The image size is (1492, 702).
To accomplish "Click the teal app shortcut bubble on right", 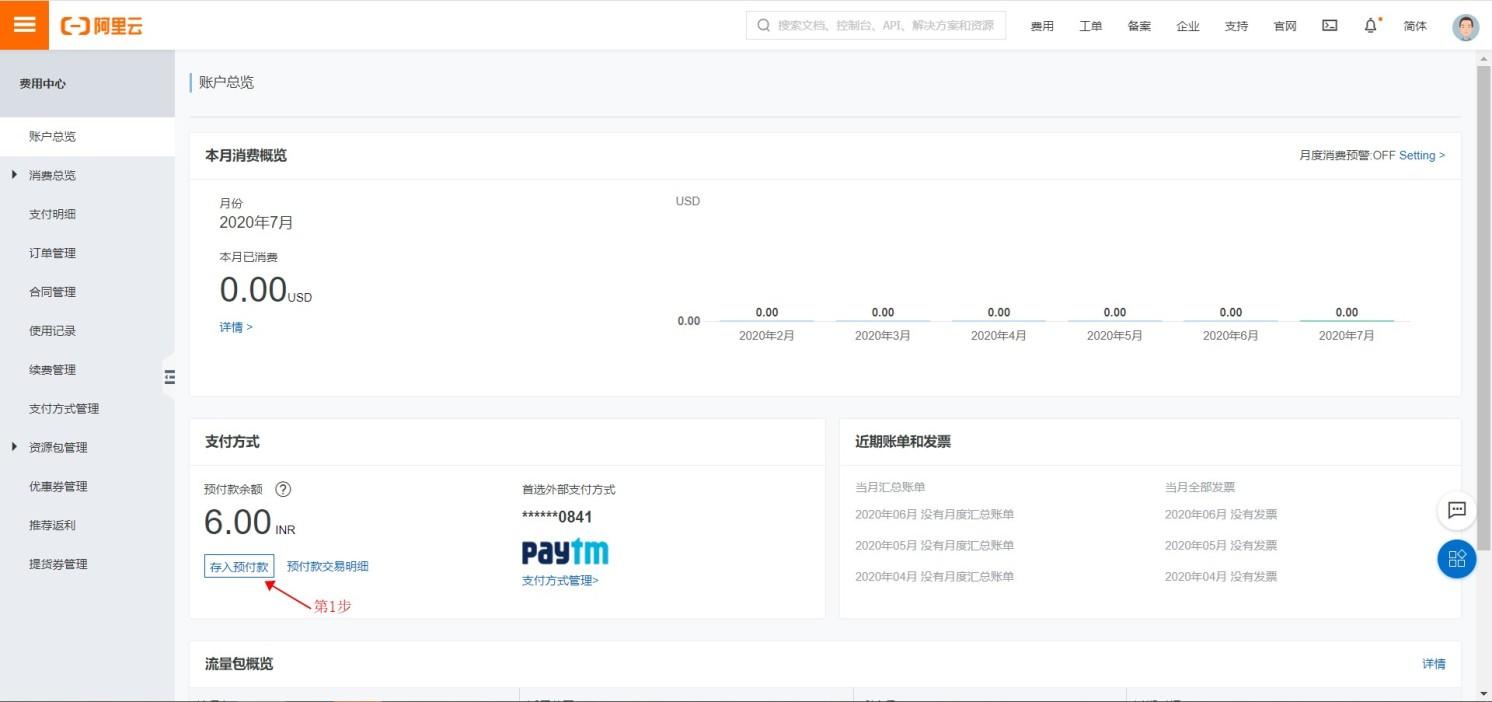I will (1456, 560).
